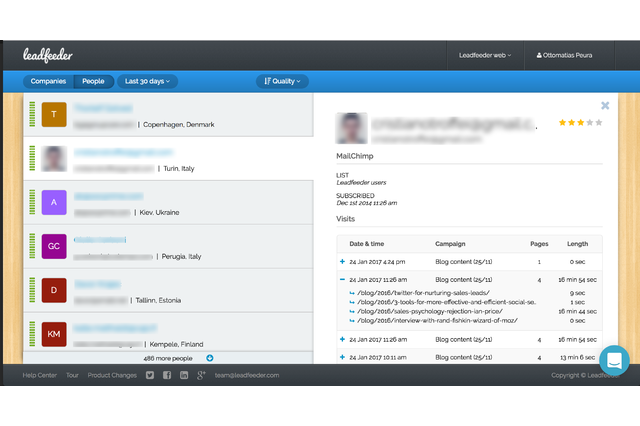Image resolution: width=640 pixels, height=426 pixels.
Task: Open the chat support widget
Action: [614, 360]
